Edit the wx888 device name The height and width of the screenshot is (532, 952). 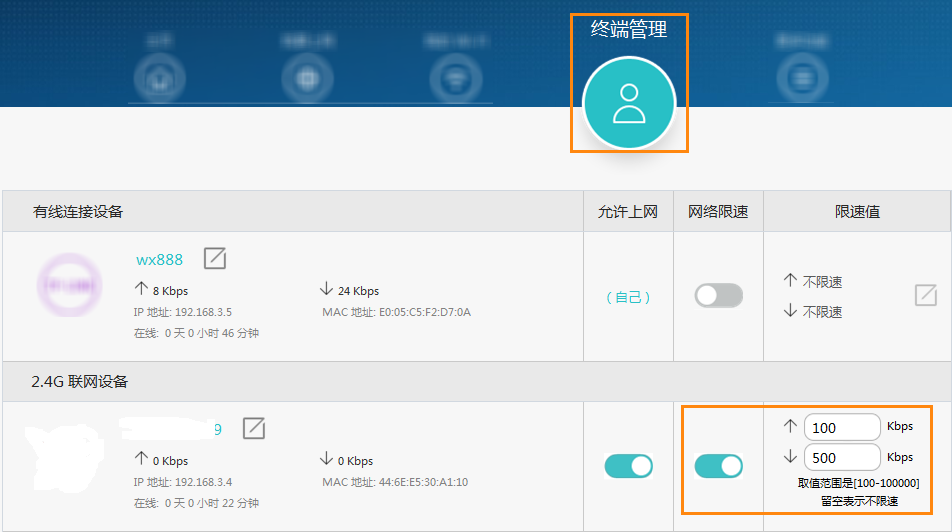(215, 259)
